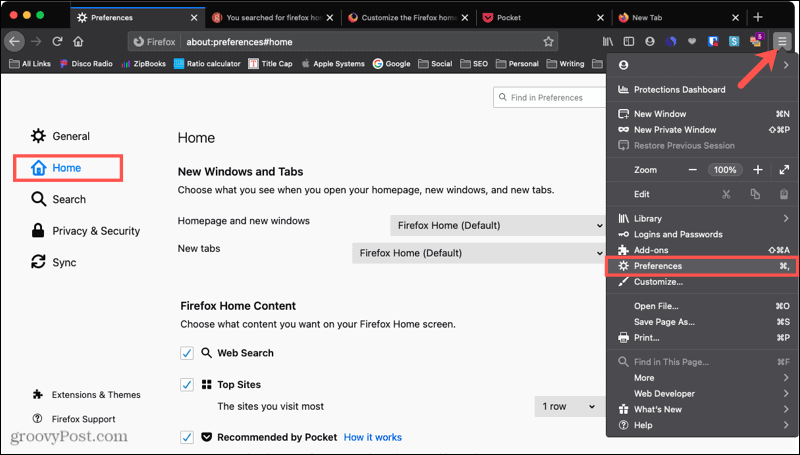Open Logins and Passwords

click(x=703, y=235)
